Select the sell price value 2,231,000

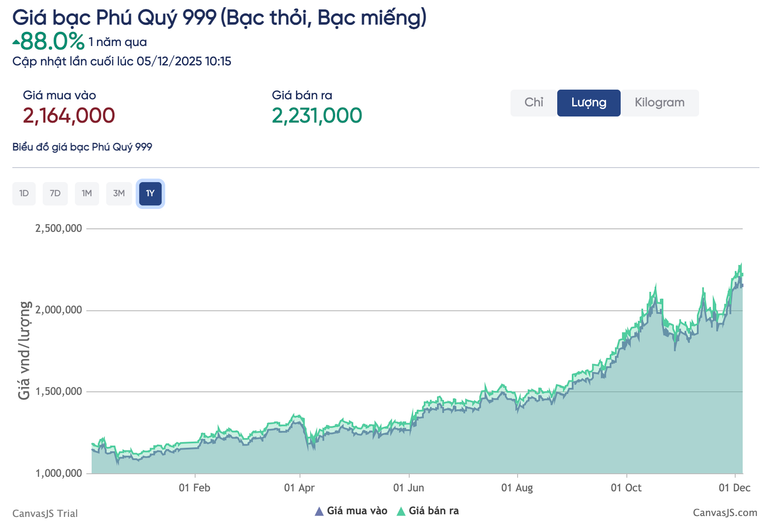point(317,116)
